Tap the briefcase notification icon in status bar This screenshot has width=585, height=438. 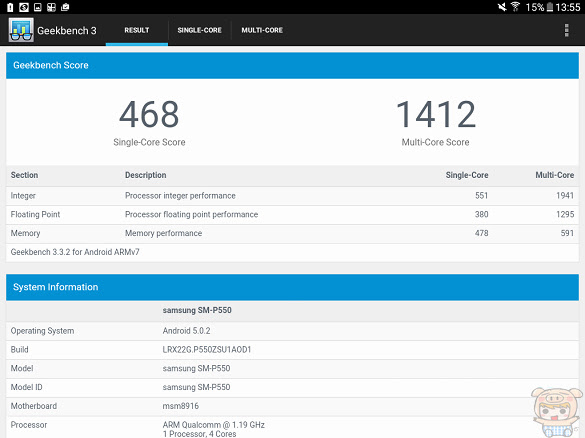pos(65,7)
